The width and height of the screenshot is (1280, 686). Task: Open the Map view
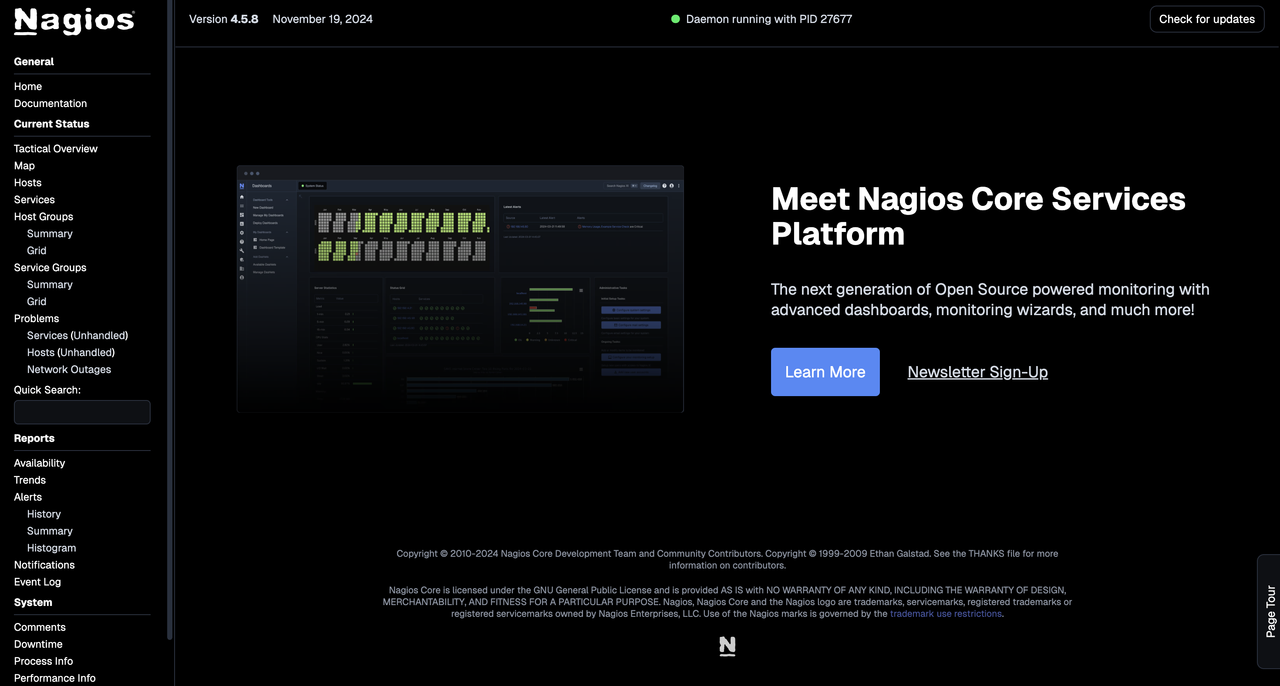(x=24, y=165)
